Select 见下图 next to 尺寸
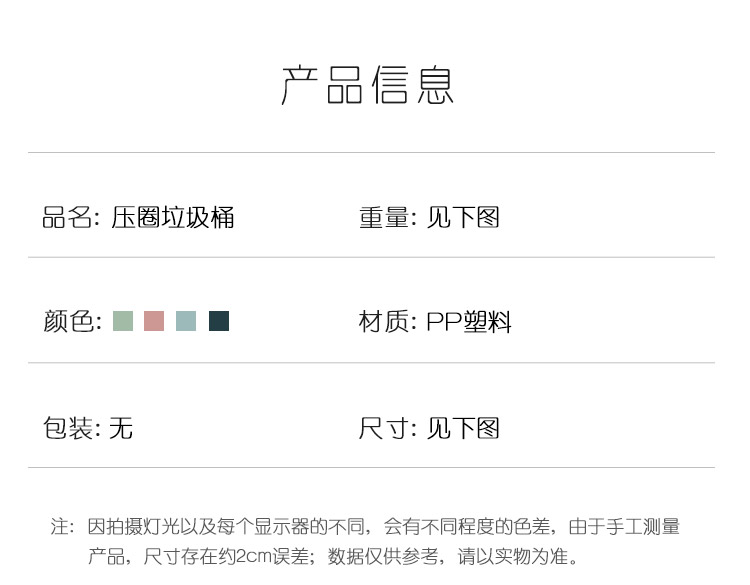Image resolution: width=750 pixels, height=585 pixels. (x=463, y=428)
